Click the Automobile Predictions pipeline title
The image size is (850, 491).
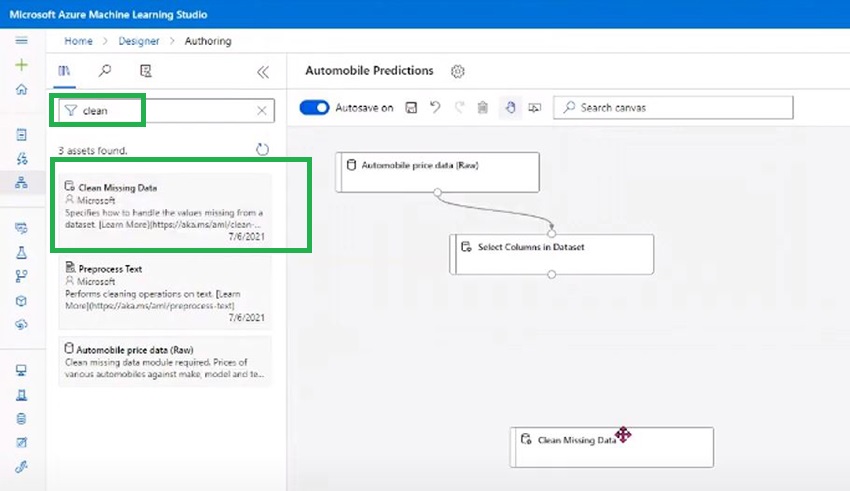(x=369, y=70)
